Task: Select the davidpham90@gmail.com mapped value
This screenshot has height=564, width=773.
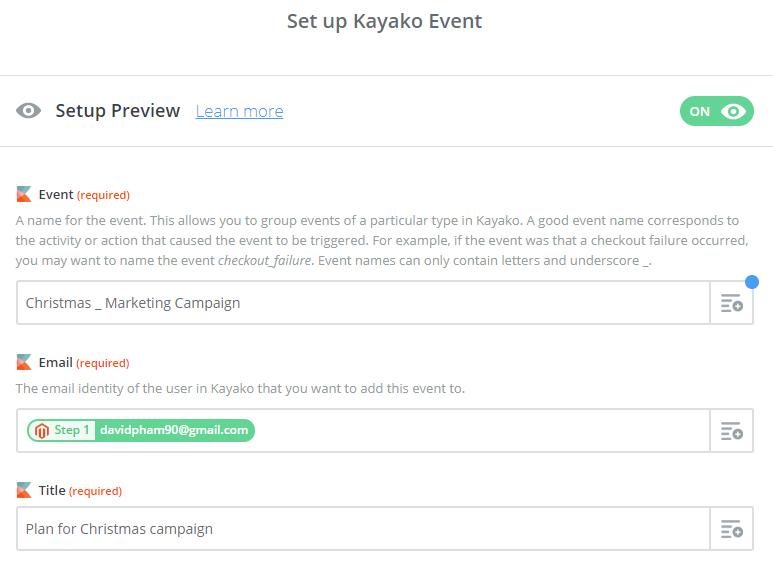Action: coord(173,430)
